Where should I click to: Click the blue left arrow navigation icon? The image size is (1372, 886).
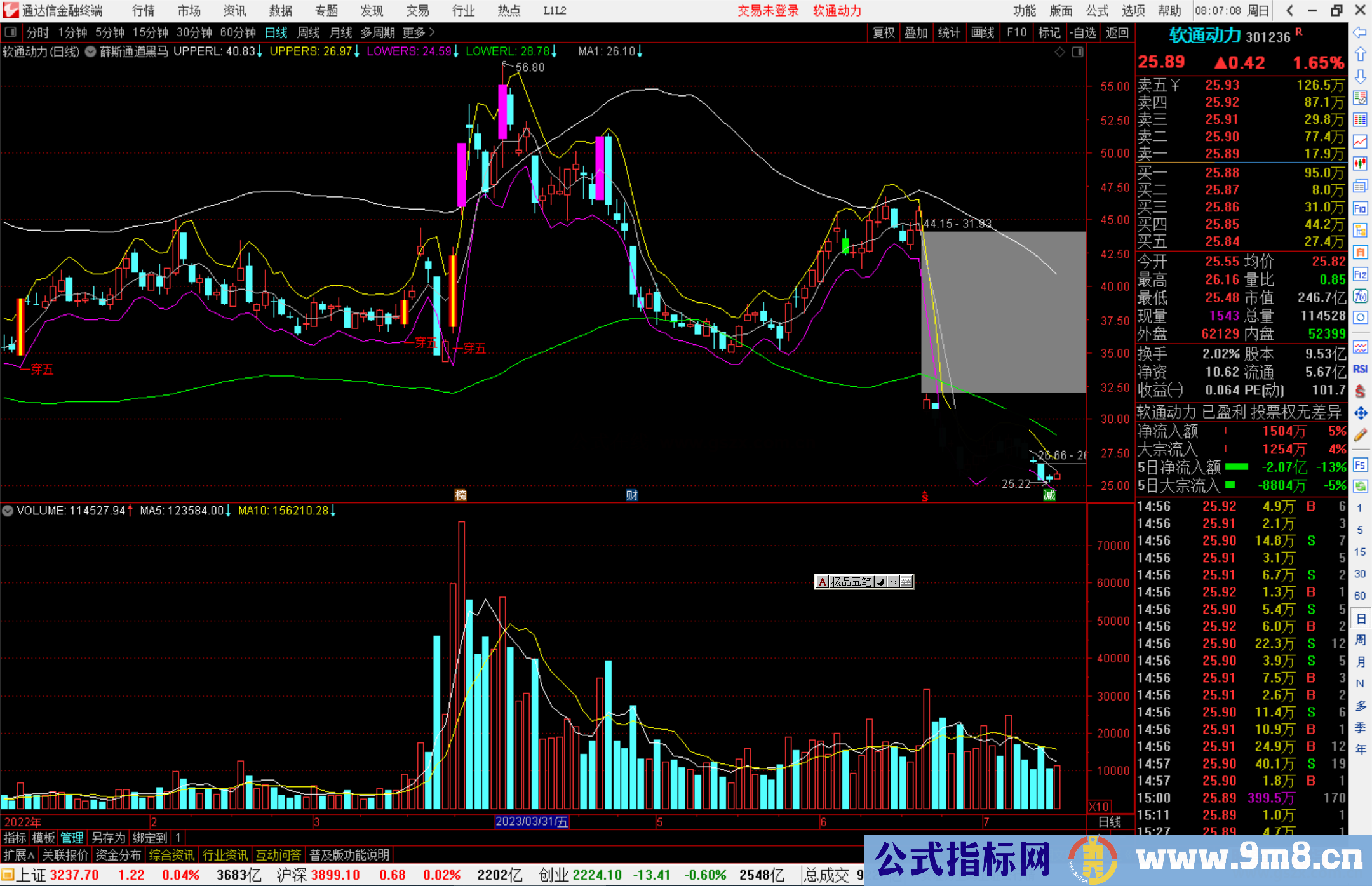pyautogui.click(x=1360, y=32)
